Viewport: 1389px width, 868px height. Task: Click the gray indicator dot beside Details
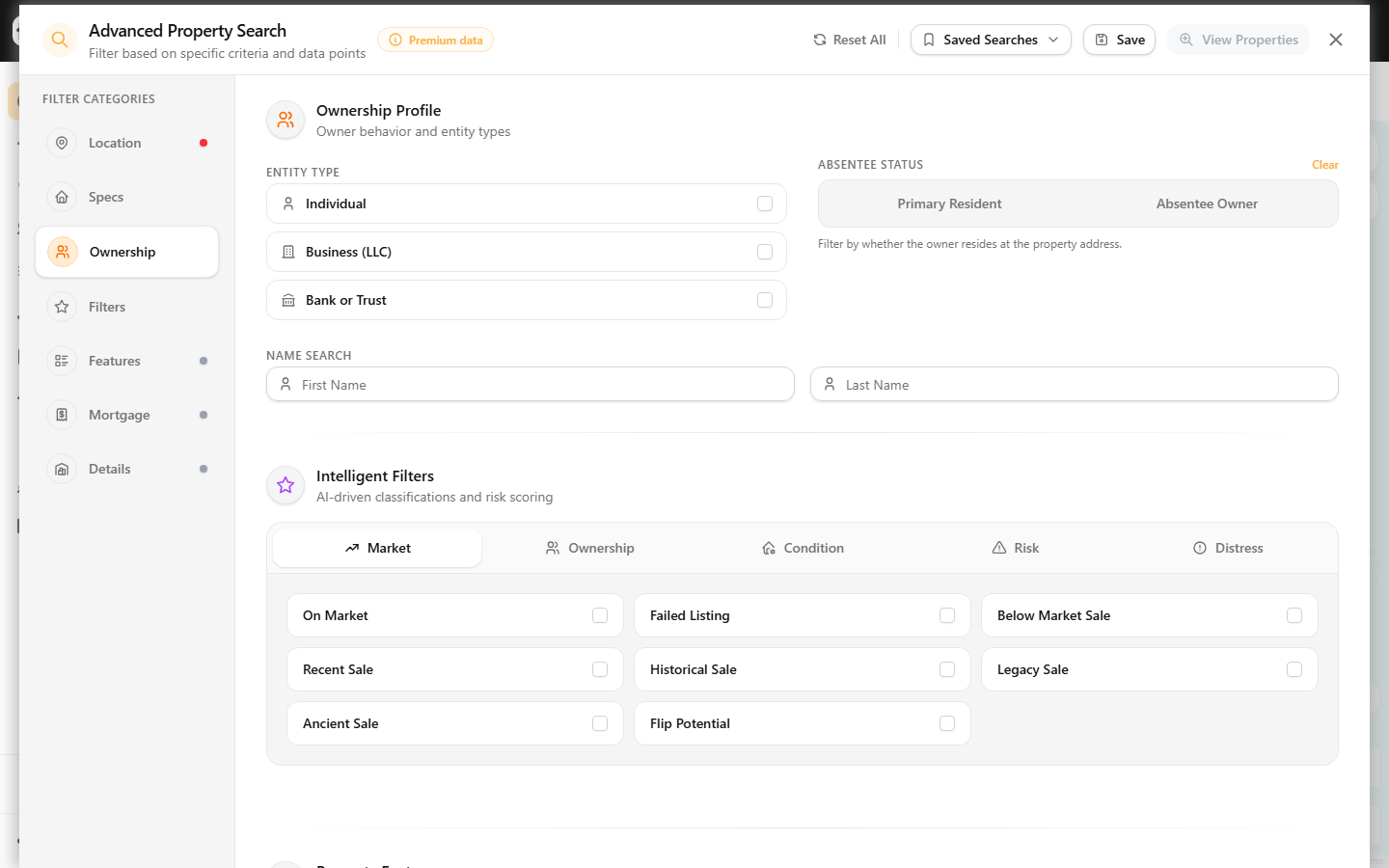[x=204, y=469]
